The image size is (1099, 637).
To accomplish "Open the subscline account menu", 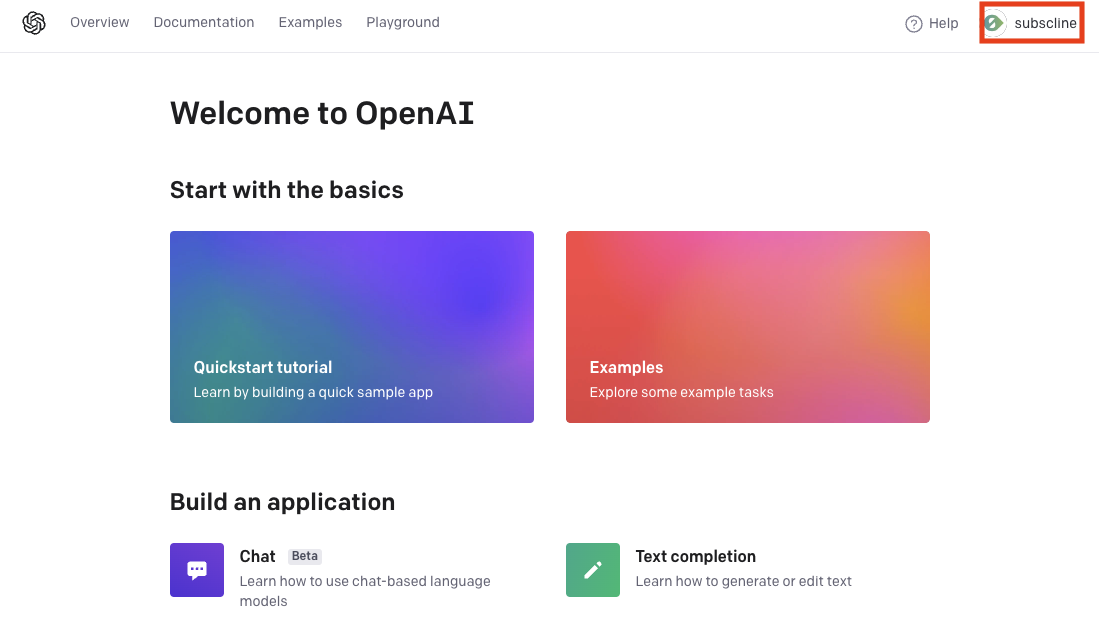I will click(1032, 23).
